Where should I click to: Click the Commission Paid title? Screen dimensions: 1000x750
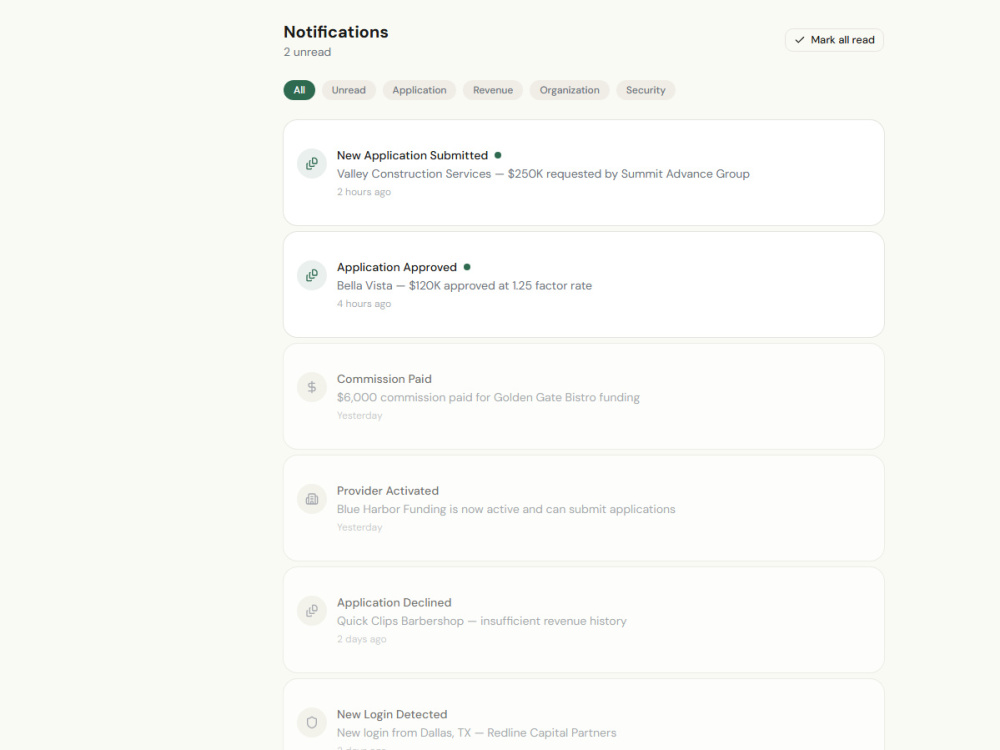click(x=384, y=379)
